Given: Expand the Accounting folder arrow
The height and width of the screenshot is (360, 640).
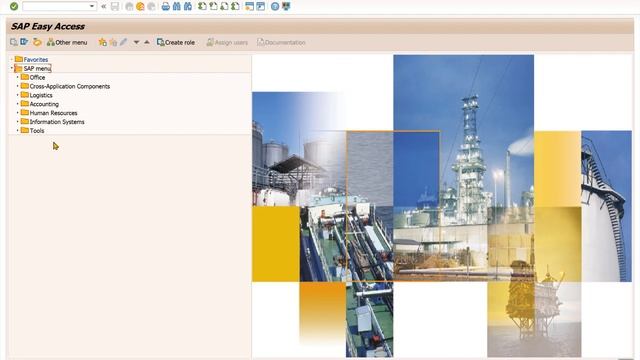Looking at the screenshot, I should [x=18, y=104].
